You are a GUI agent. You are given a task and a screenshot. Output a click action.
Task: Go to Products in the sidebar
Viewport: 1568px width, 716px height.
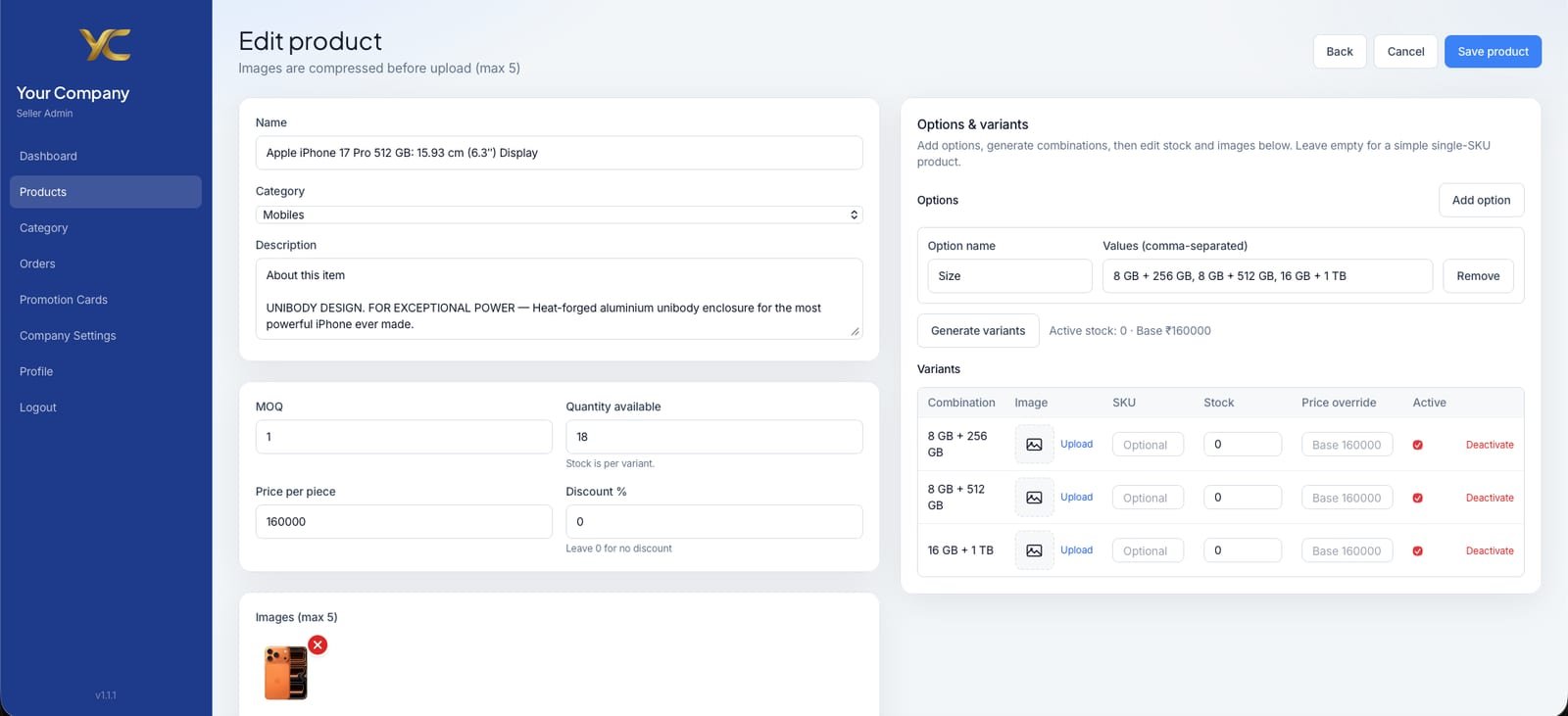point(106,192)
